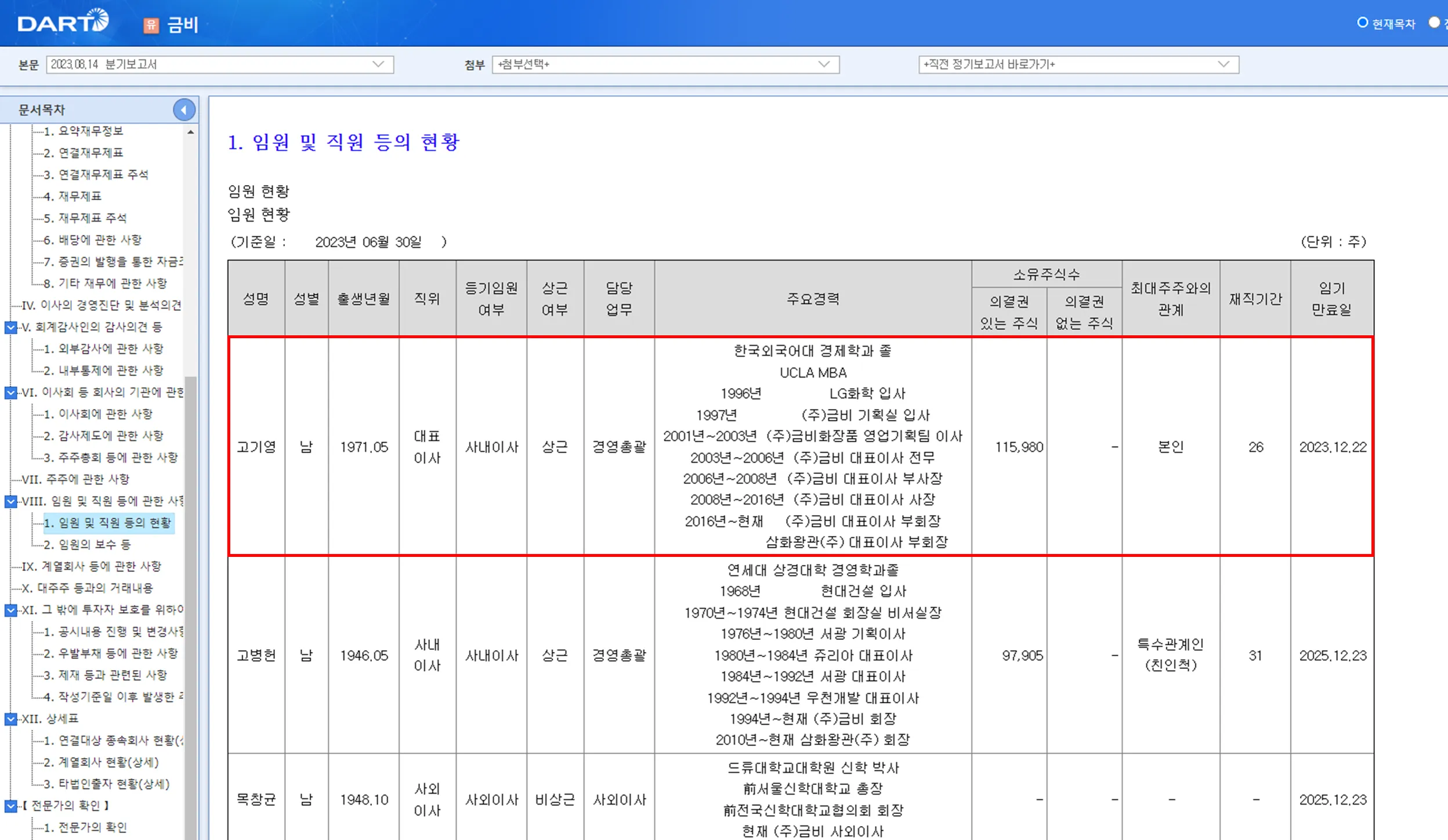Collapse section VIII. 임원 및 직원 등에 관한 사항
Image resolution: width=1448 pixels, height=840 pixels.
point(10,501)
